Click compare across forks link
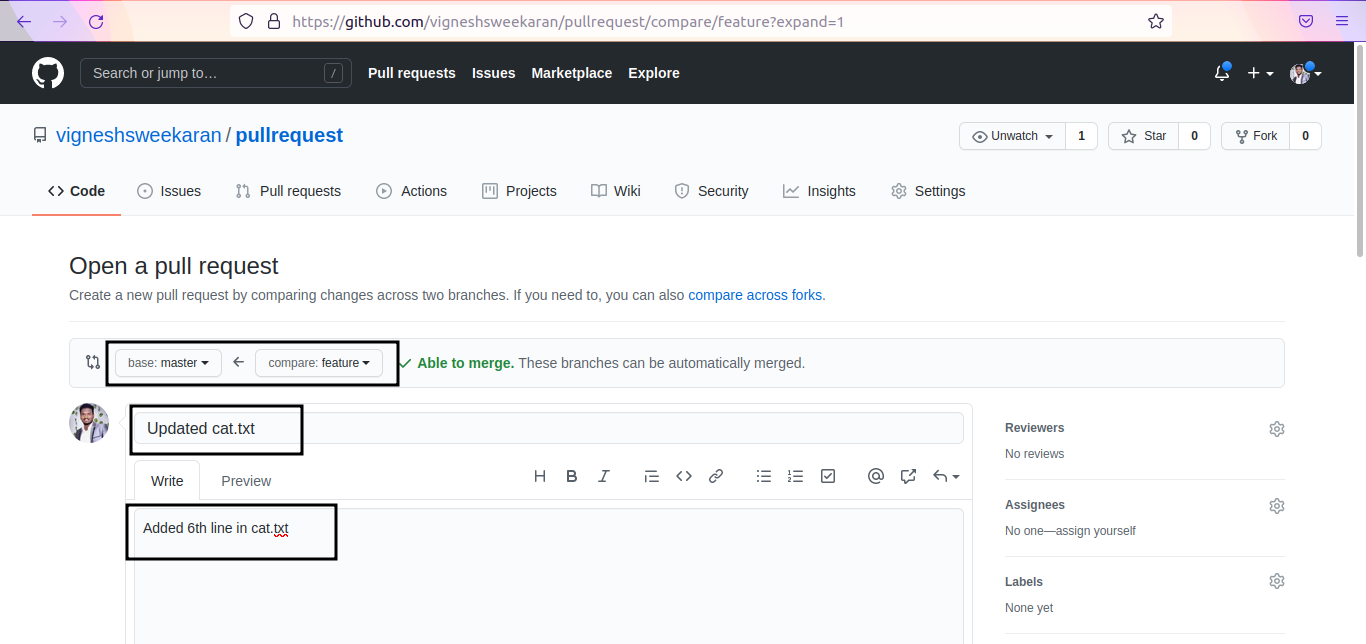The image size is (1366, 644). point(755,295)
